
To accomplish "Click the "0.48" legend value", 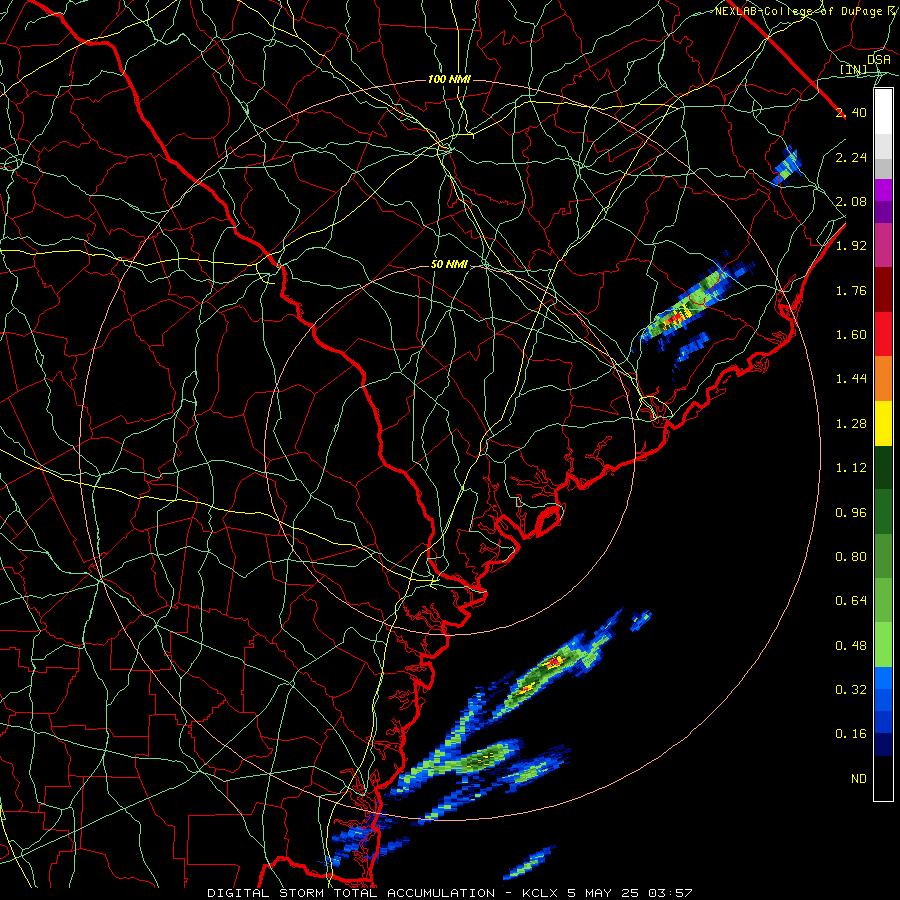I will (851, 646).
